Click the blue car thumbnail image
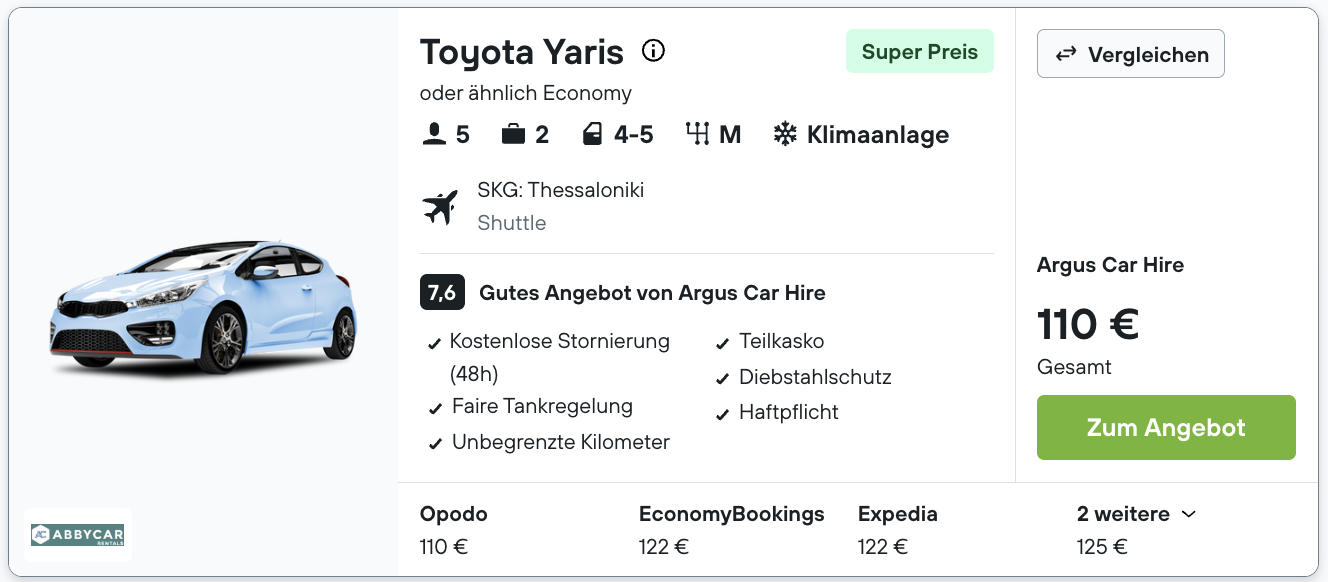Viewport: 1328px width, 582px height. click(204, 307)
